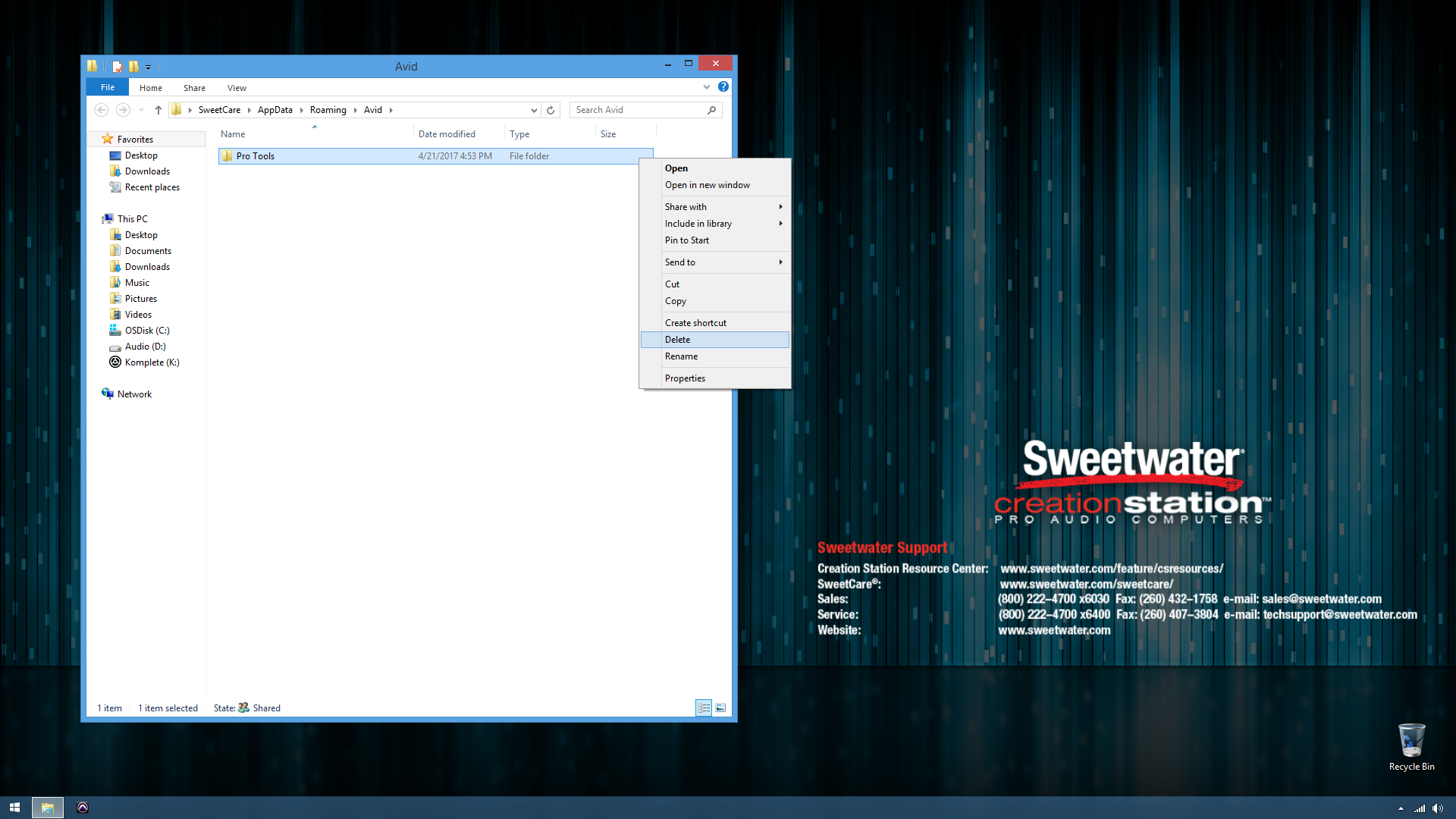Click Roaming breadcrumb segment
The width and height of the screenshot is (1456, 819).
click(x=328, y=110)
